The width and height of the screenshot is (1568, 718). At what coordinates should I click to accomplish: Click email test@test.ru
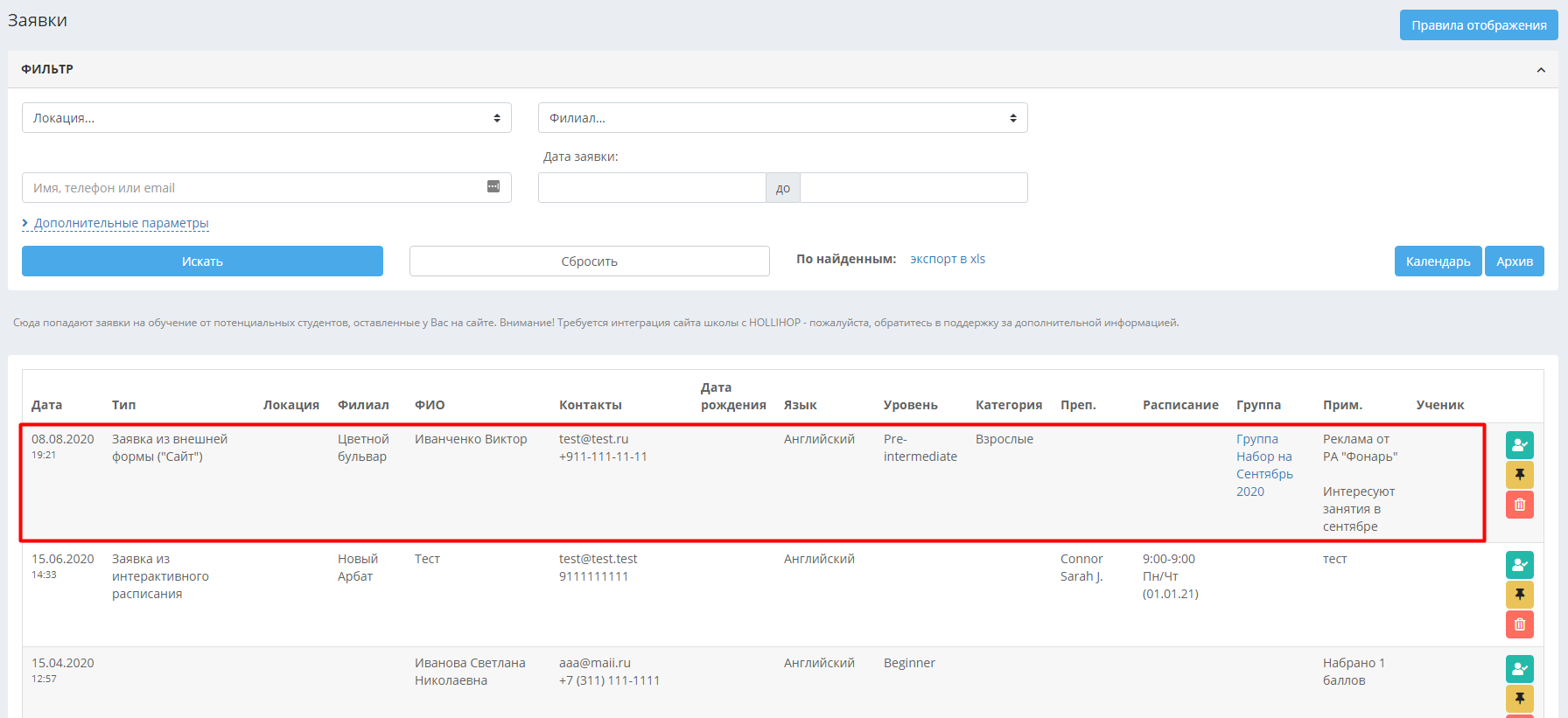594,439
